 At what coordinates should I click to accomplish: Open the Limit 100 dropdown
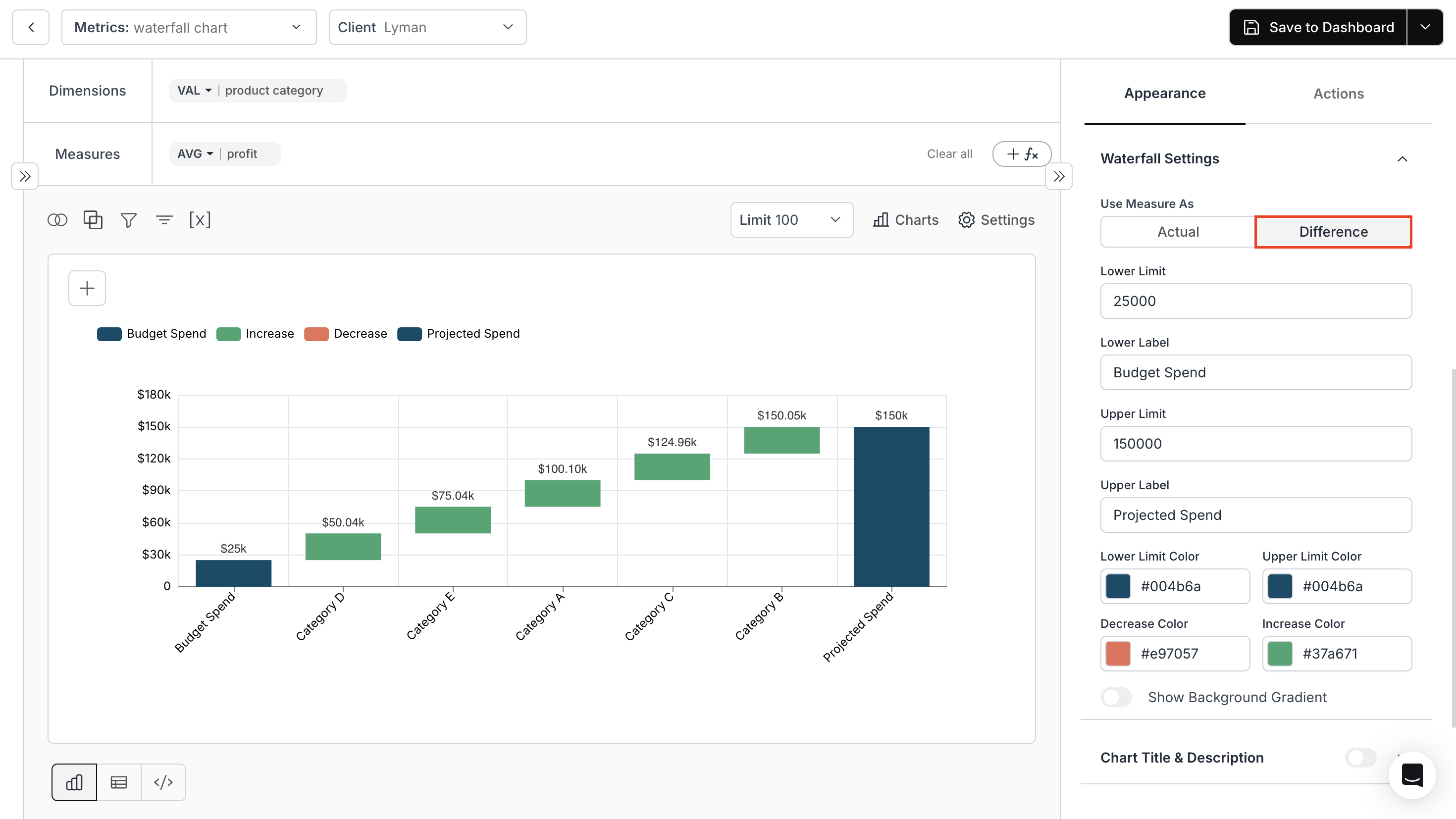click(x=791, y=220)
